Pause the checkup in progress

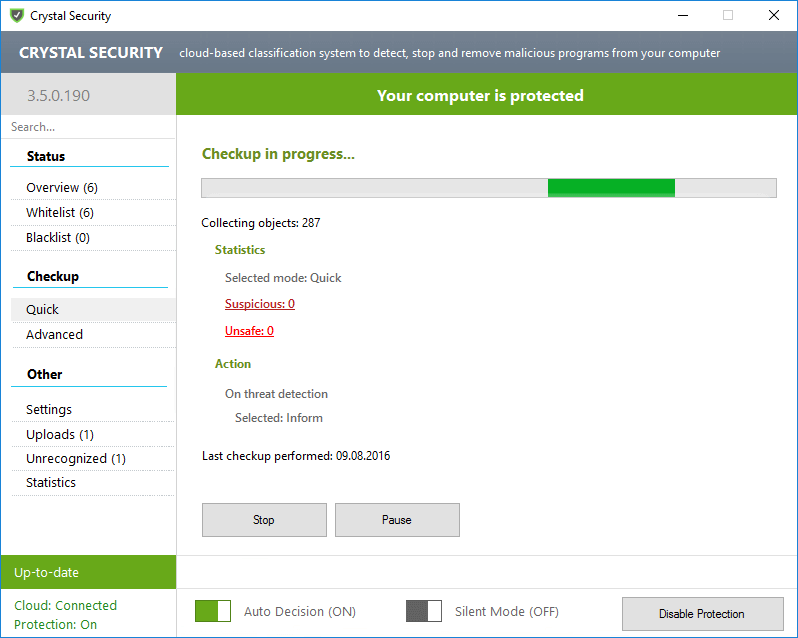pos(397,520)
